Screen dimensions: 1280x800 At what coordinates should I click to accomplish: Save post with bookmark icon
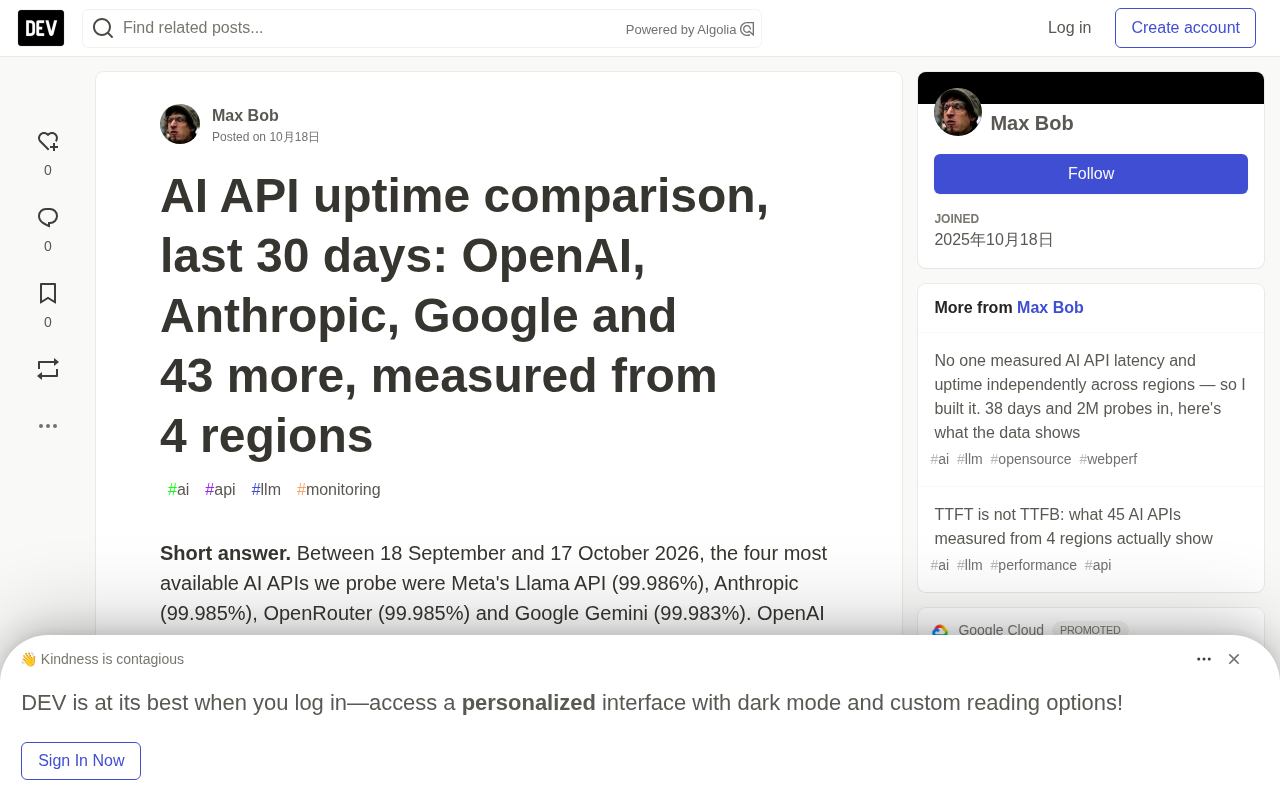[48, 293]
